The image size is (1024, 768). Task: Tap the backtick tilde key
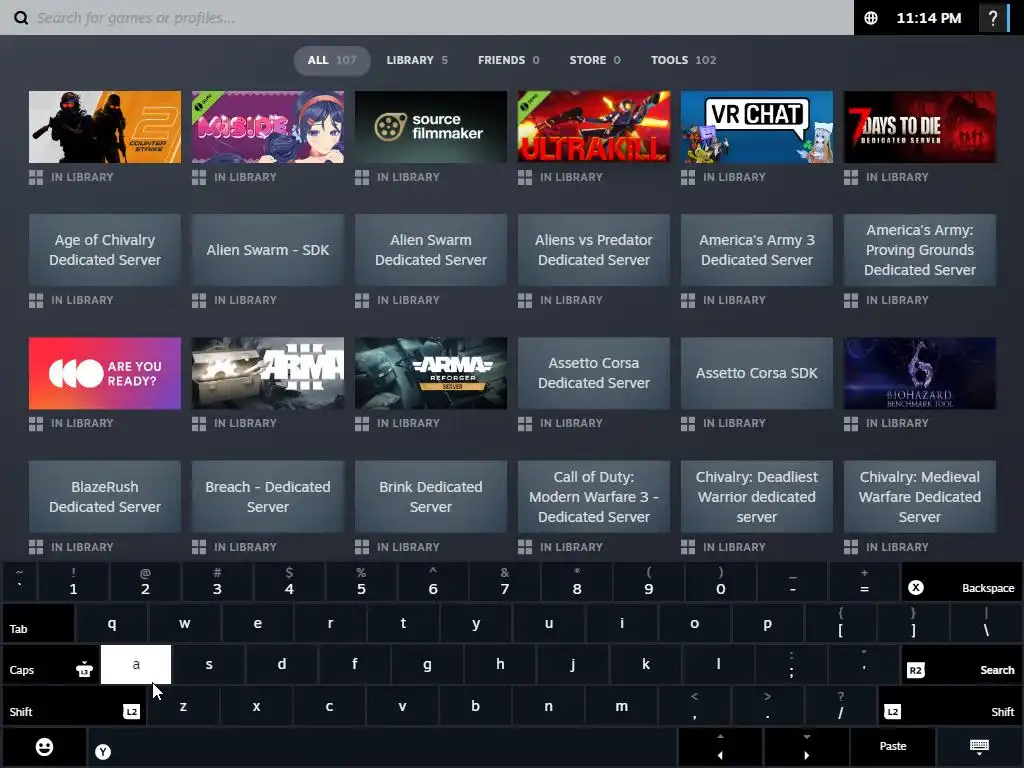pos(20,581)
